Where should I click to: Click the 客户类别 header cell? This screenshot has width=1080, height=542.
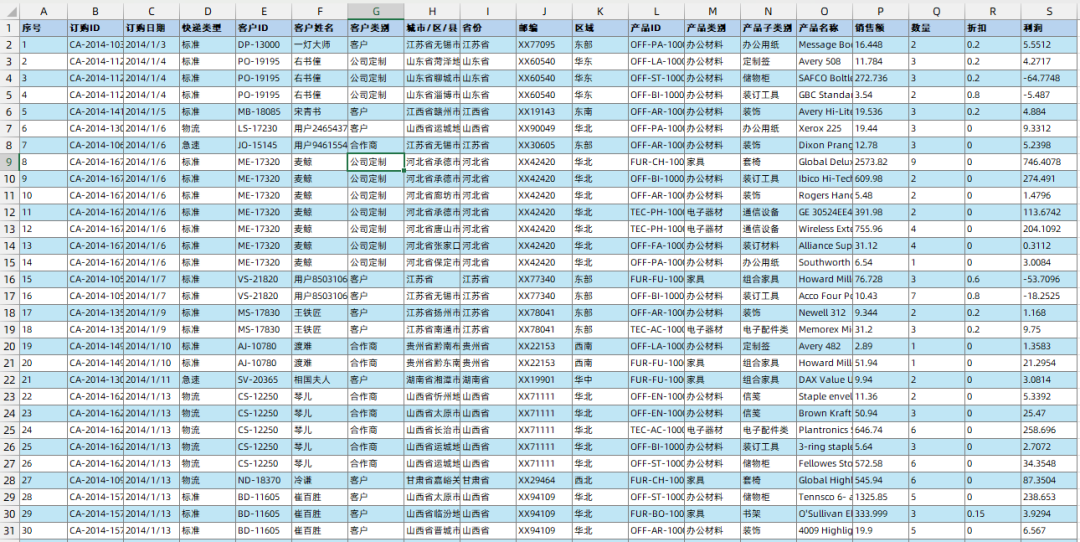point(376,28)
